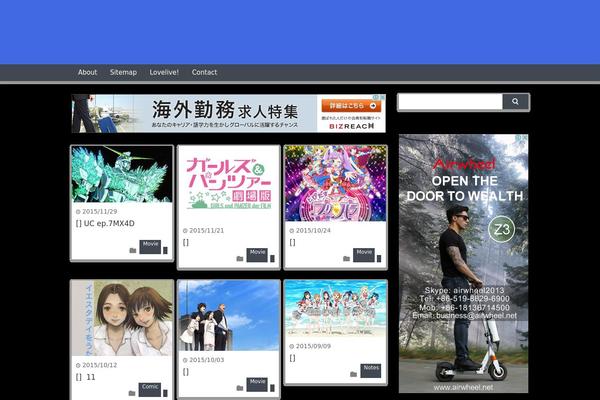Click Comic tag on 2015/10/12 post
The width and height of the screenshot is (600, 400).
pos(150,390)
